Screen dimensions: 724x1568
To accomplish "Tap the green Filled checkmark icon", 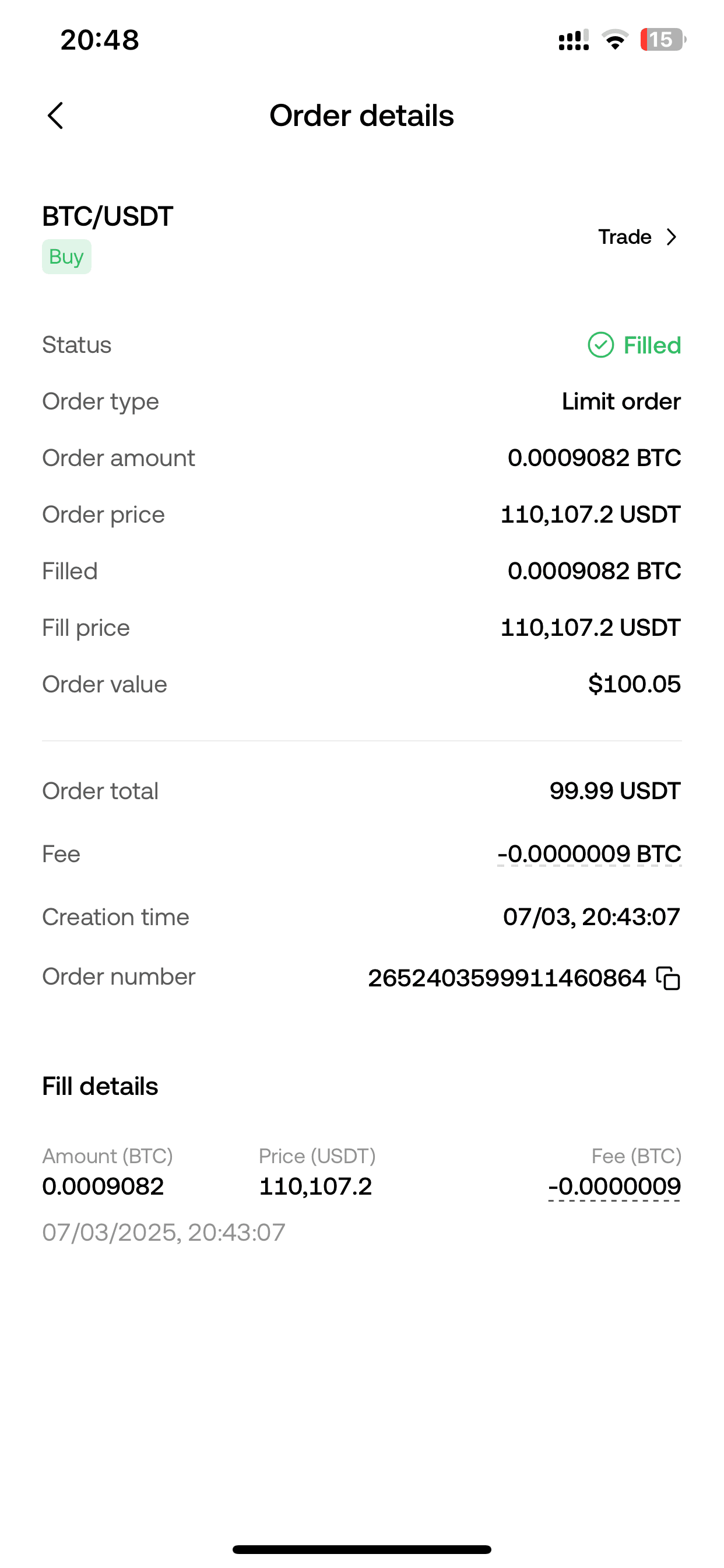I will point(600,345).
